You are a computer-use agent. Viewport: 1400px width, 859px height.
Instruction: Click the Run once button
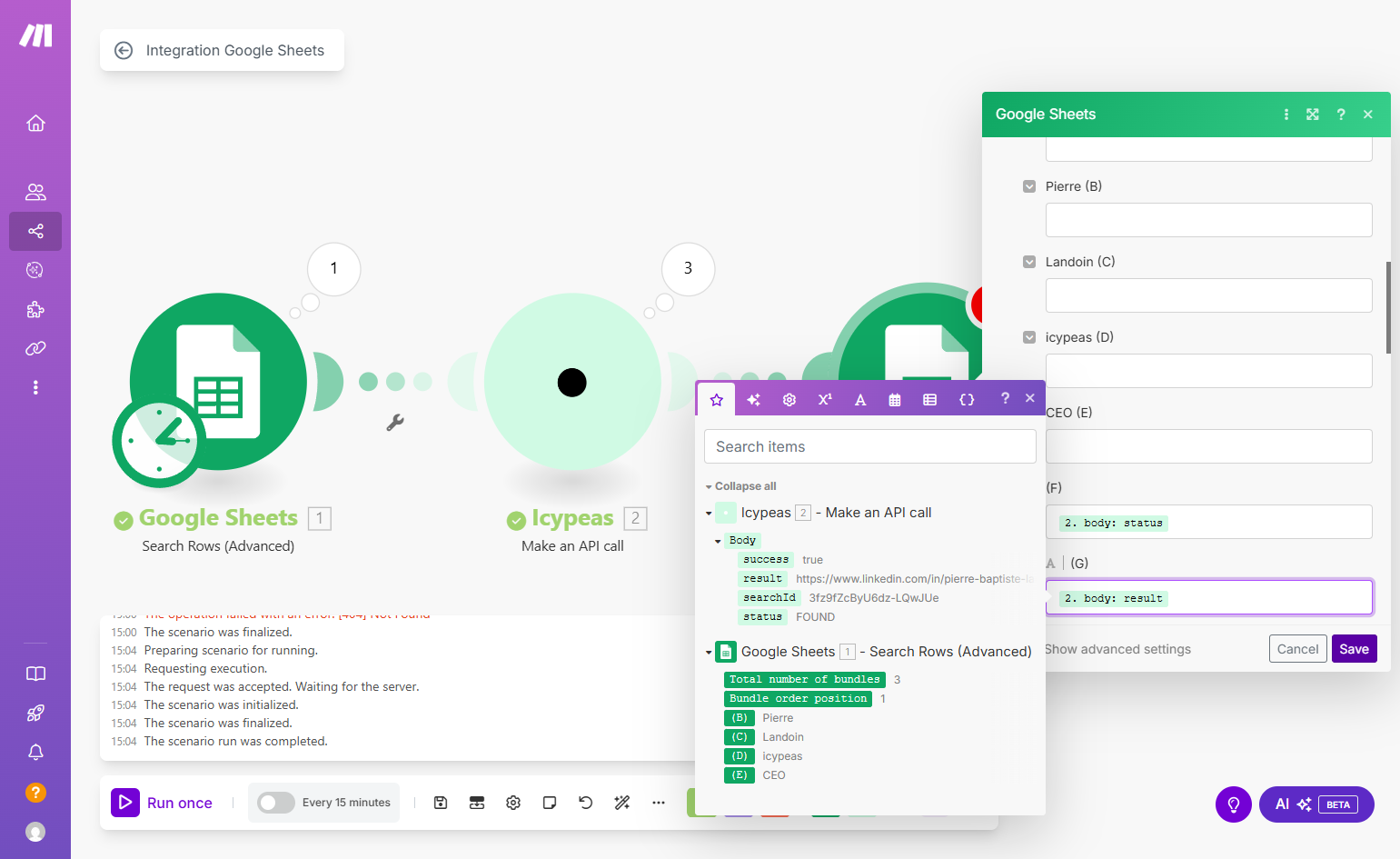click(163, 803)
